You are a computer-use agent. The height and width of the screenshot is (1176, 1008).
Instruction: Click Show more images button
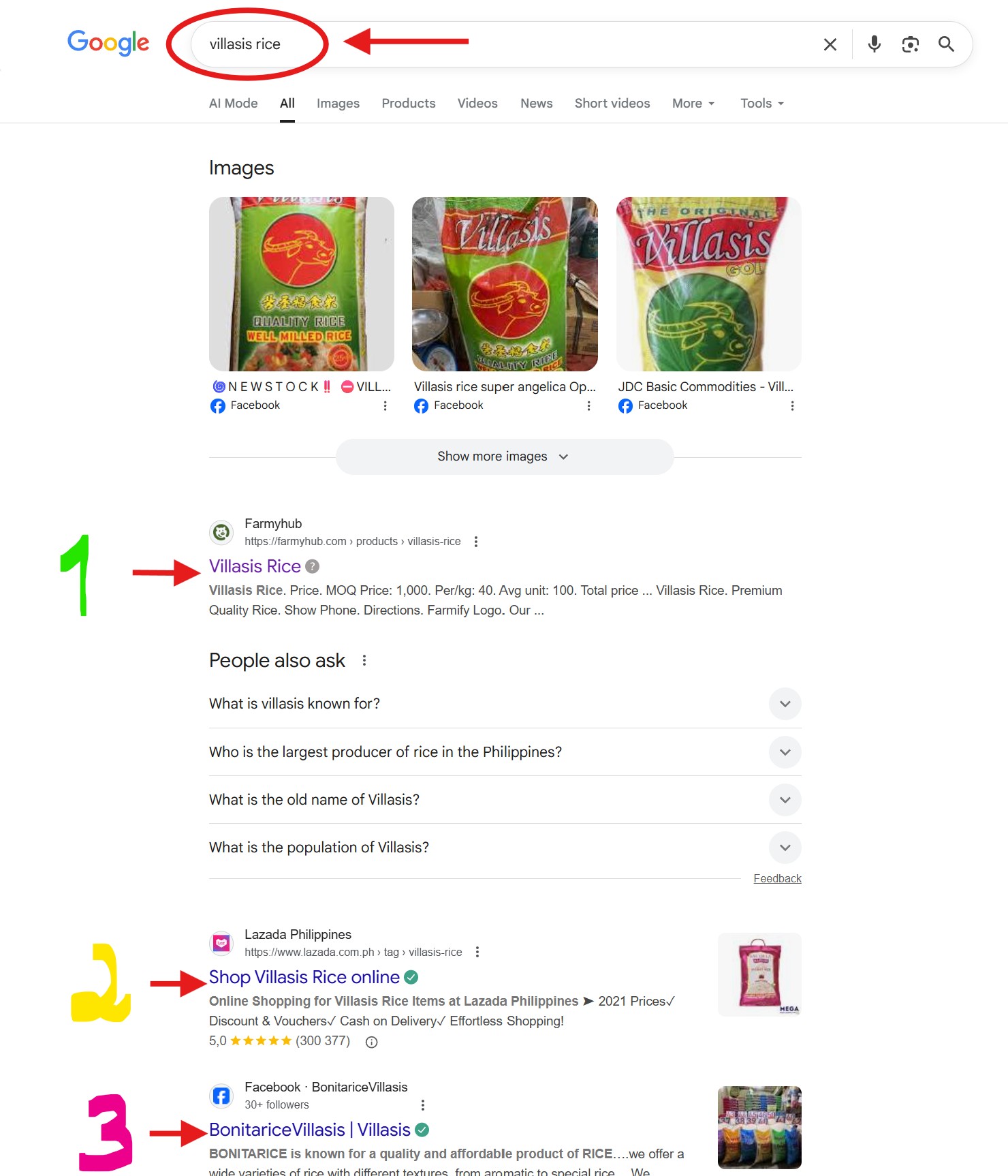[x=505, y=457]
